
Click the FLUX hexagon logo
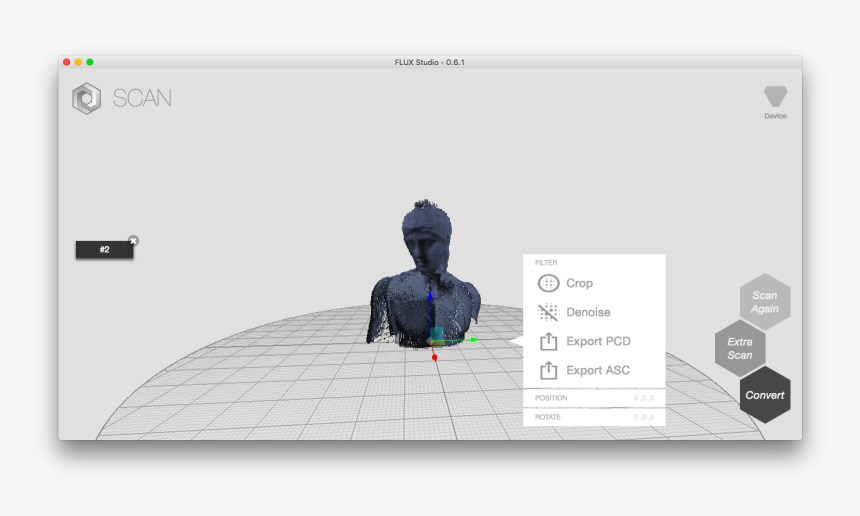click(86, 98)
